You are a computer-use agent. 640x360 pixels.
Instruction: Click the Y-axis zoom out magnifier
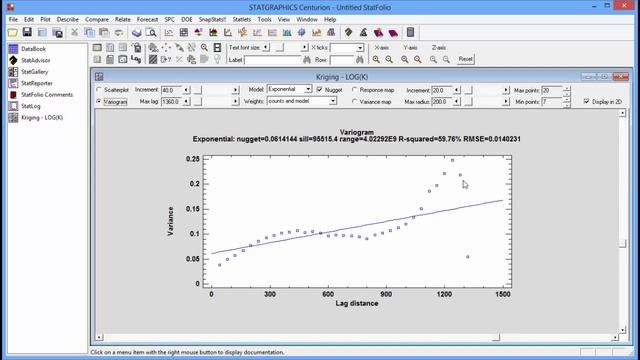coord(418,60)
